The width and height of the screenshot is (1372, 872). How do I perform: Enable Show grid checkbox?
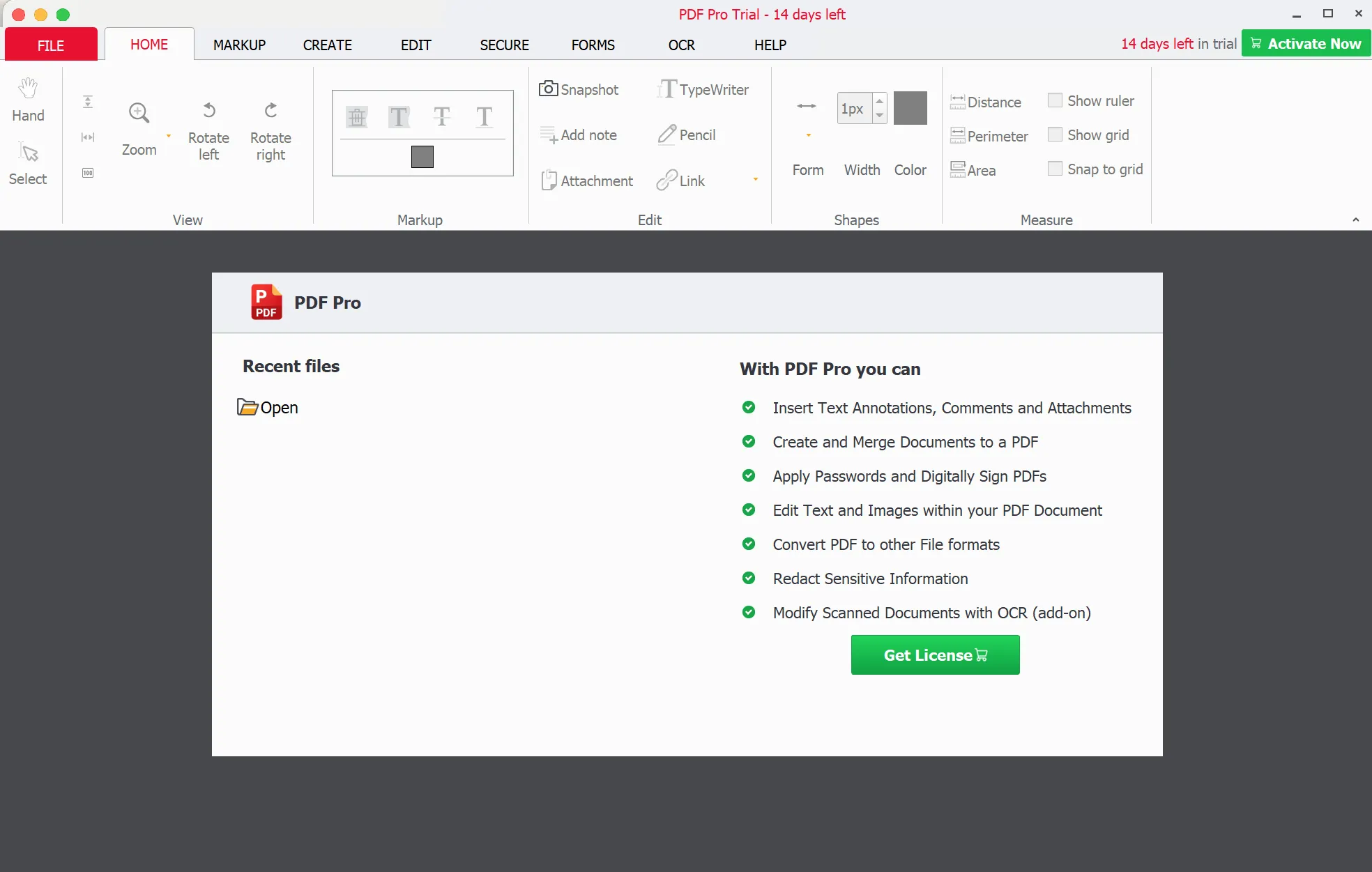coord(1055,135)
